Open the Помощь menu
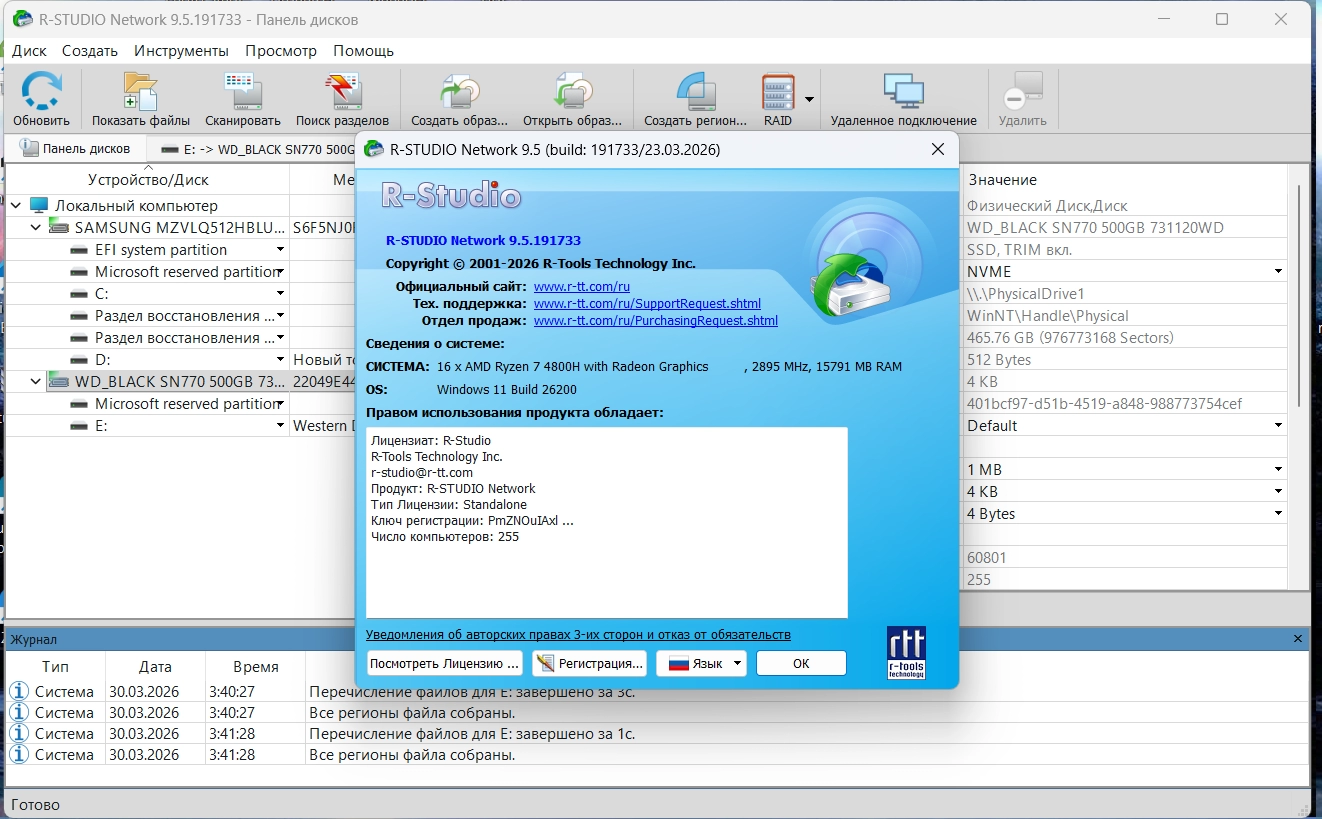Image resolution: width=1322 pixels, height=819 pixels. [363, 50]
